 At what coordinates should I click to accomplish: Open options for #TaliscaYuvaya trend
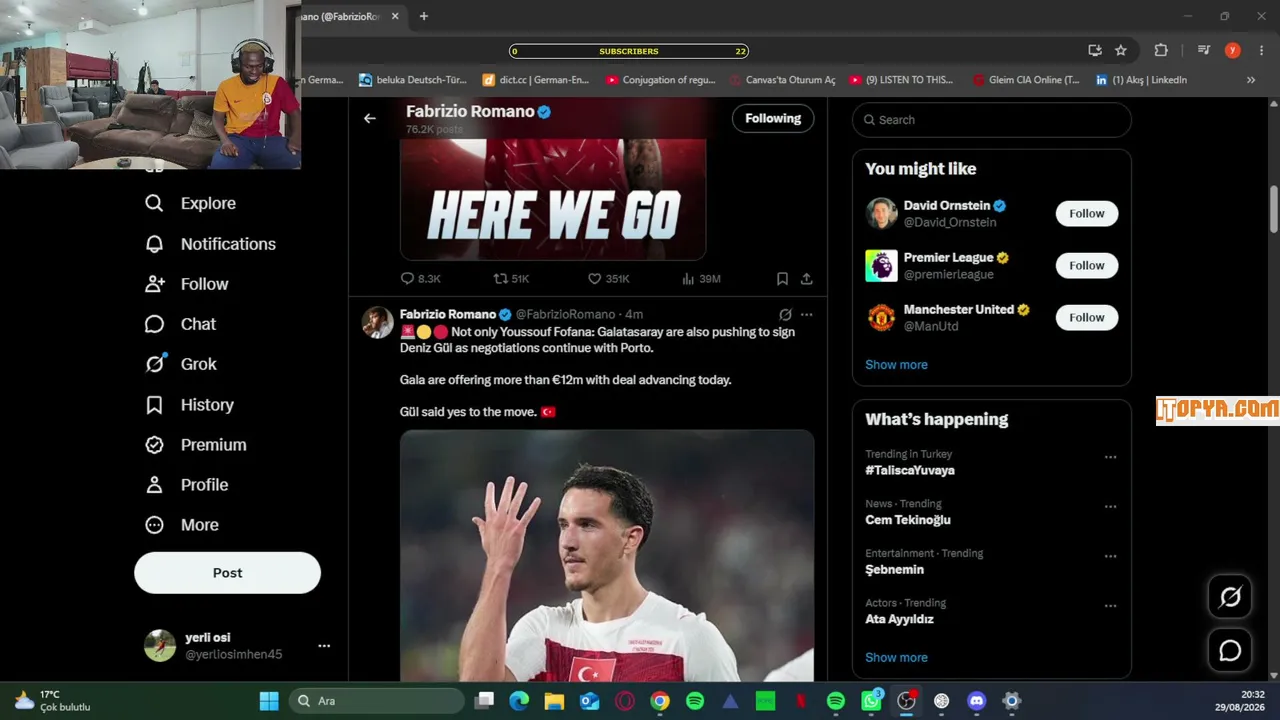(x=1110, y=457)
